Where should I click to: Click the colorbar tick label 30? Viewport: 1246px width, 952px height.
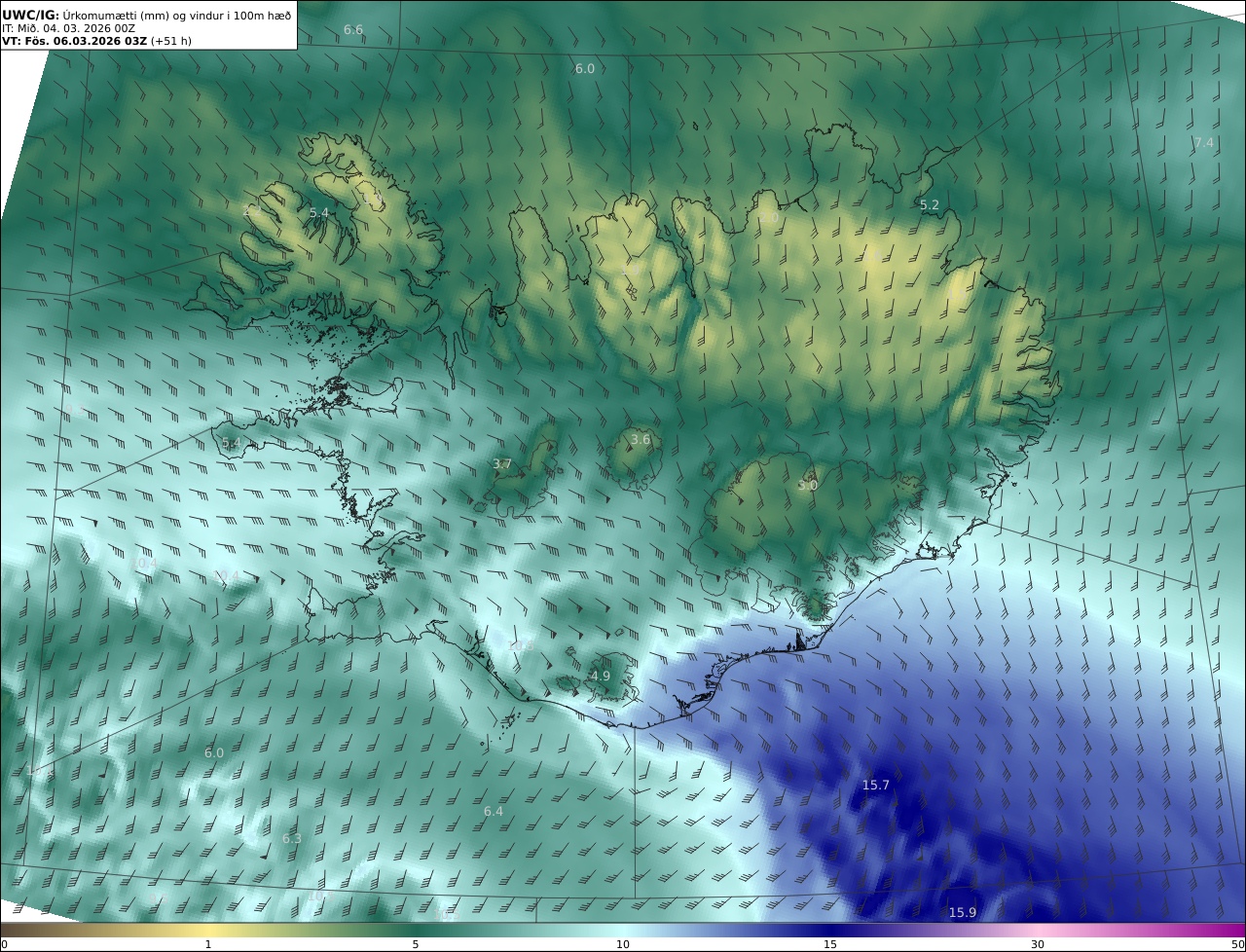[1038, 944]
